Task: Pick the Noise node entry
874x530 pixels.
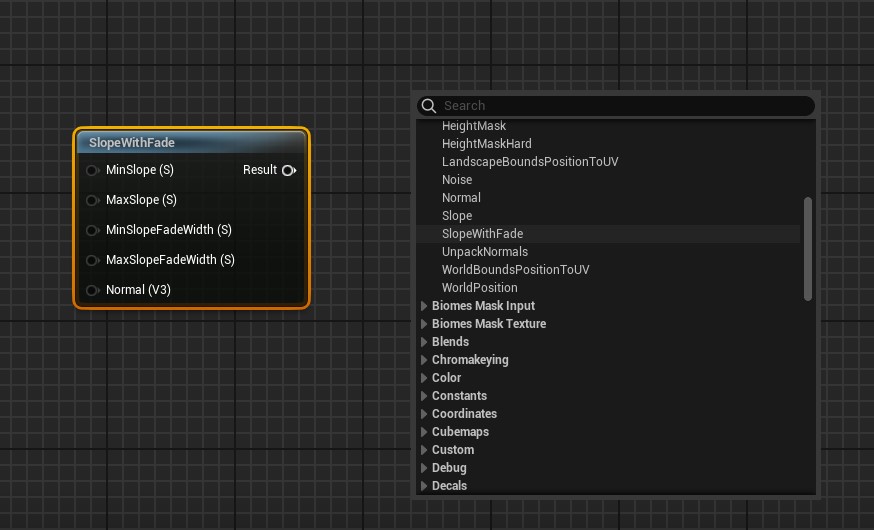Action: 457,180
